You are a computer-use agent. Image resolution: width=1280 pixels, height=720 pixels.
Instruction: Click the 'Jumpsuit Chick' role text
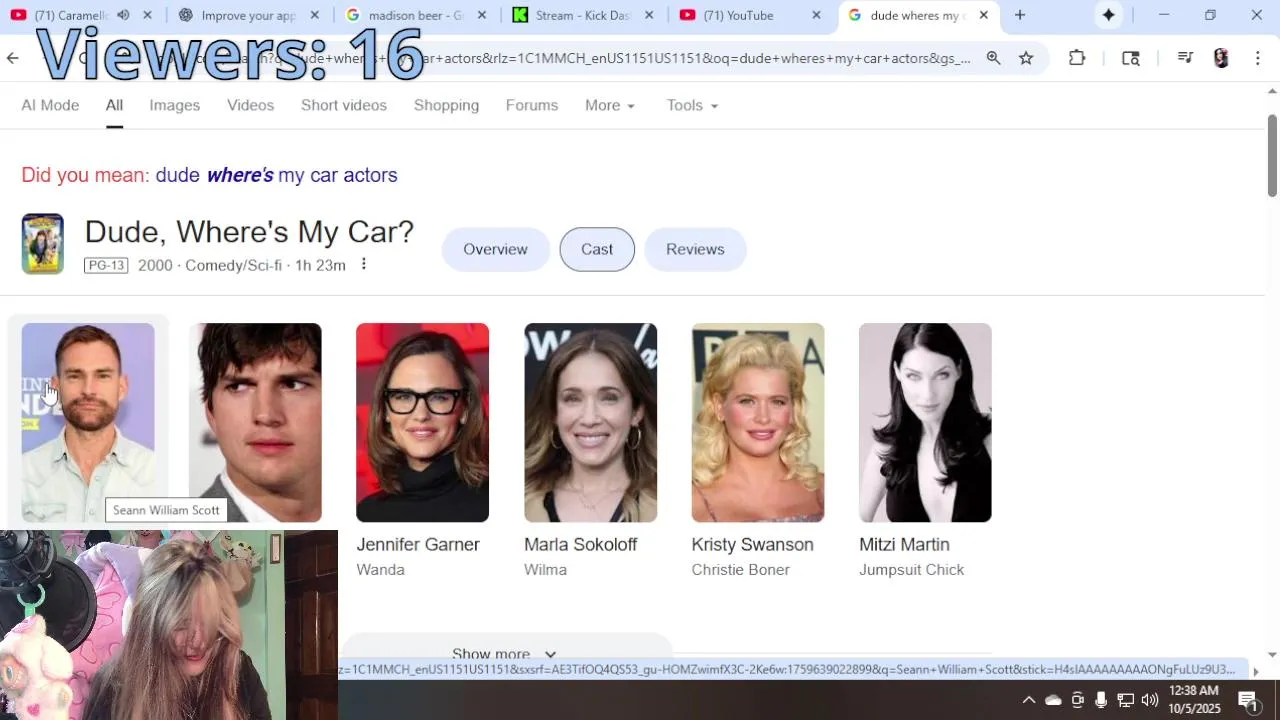tap(911, 570)
